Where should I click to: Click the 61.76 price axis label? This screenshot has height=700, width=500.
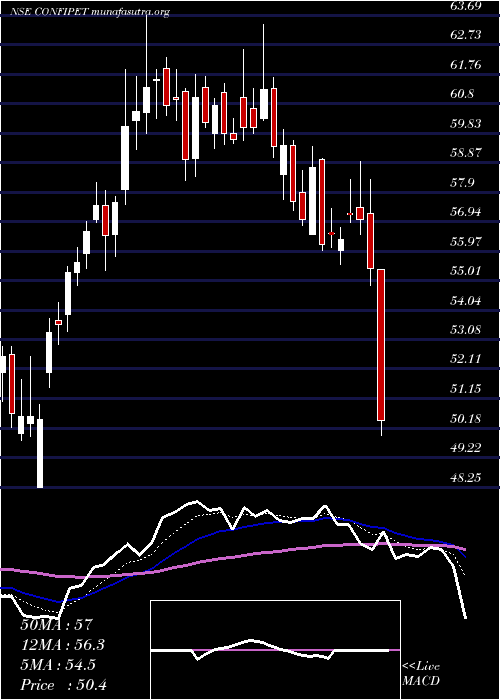467,65
